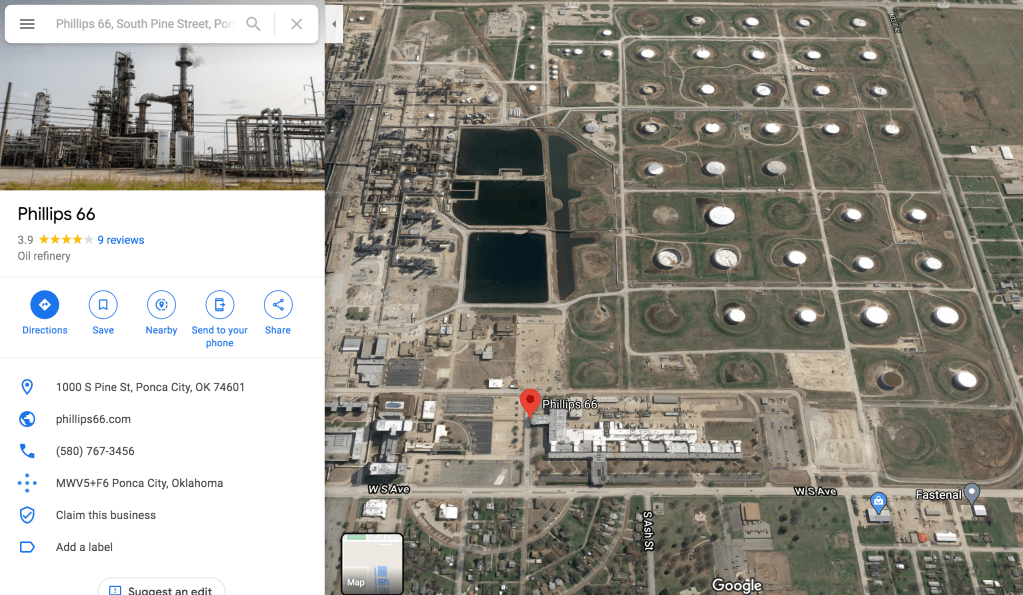1023x595 pixels.
Task: Open the hamburger main menu
Action: [27, 24]
